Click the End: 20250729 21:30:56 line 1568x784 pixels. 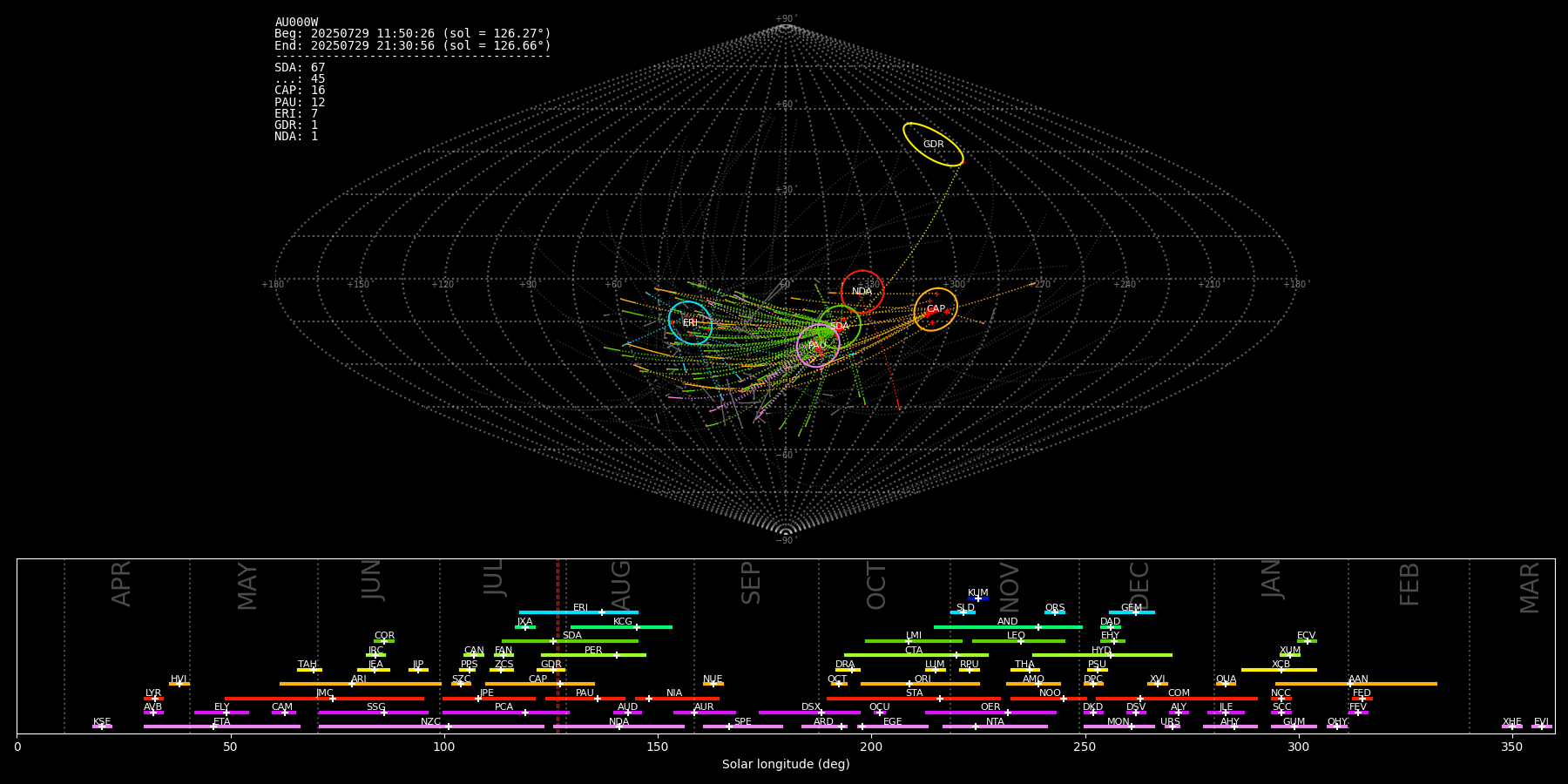[413, 45]
